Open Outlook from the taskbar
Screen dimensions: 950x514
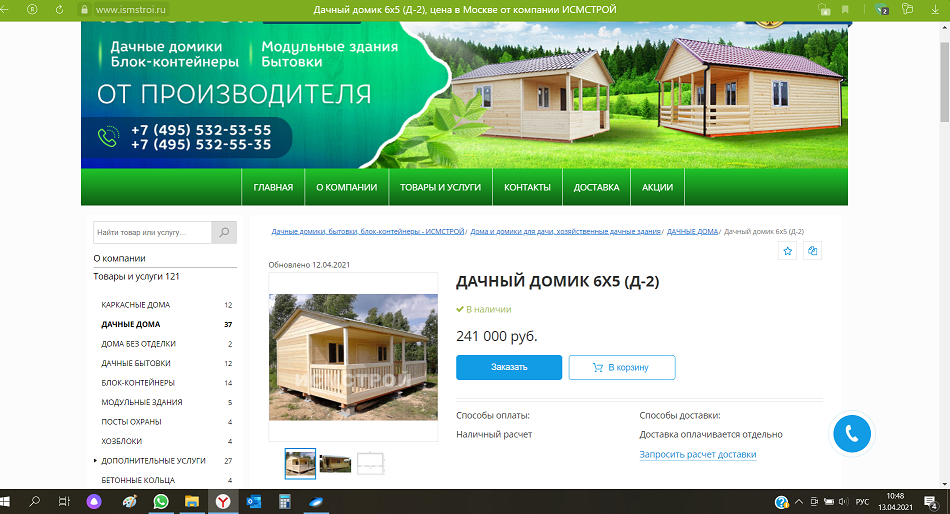(254, 502)
